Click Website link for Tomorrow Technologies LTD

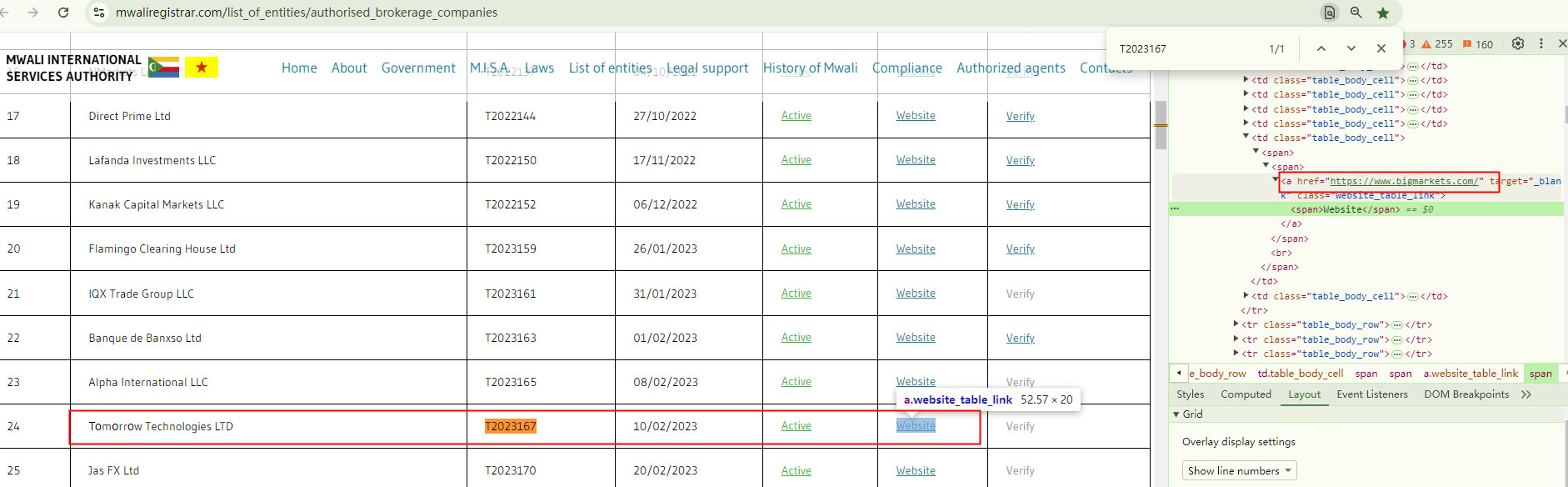[x=916, y=425]
